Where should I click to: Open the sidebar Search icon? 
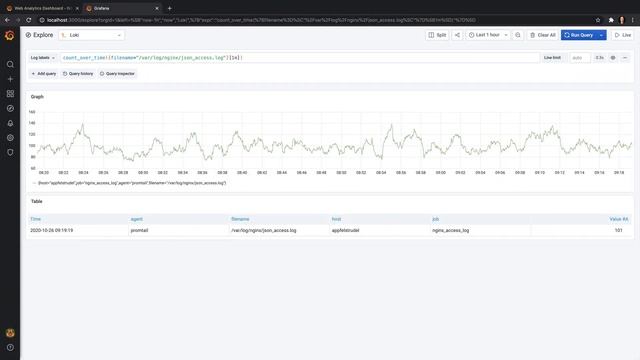tap(10, 64)
